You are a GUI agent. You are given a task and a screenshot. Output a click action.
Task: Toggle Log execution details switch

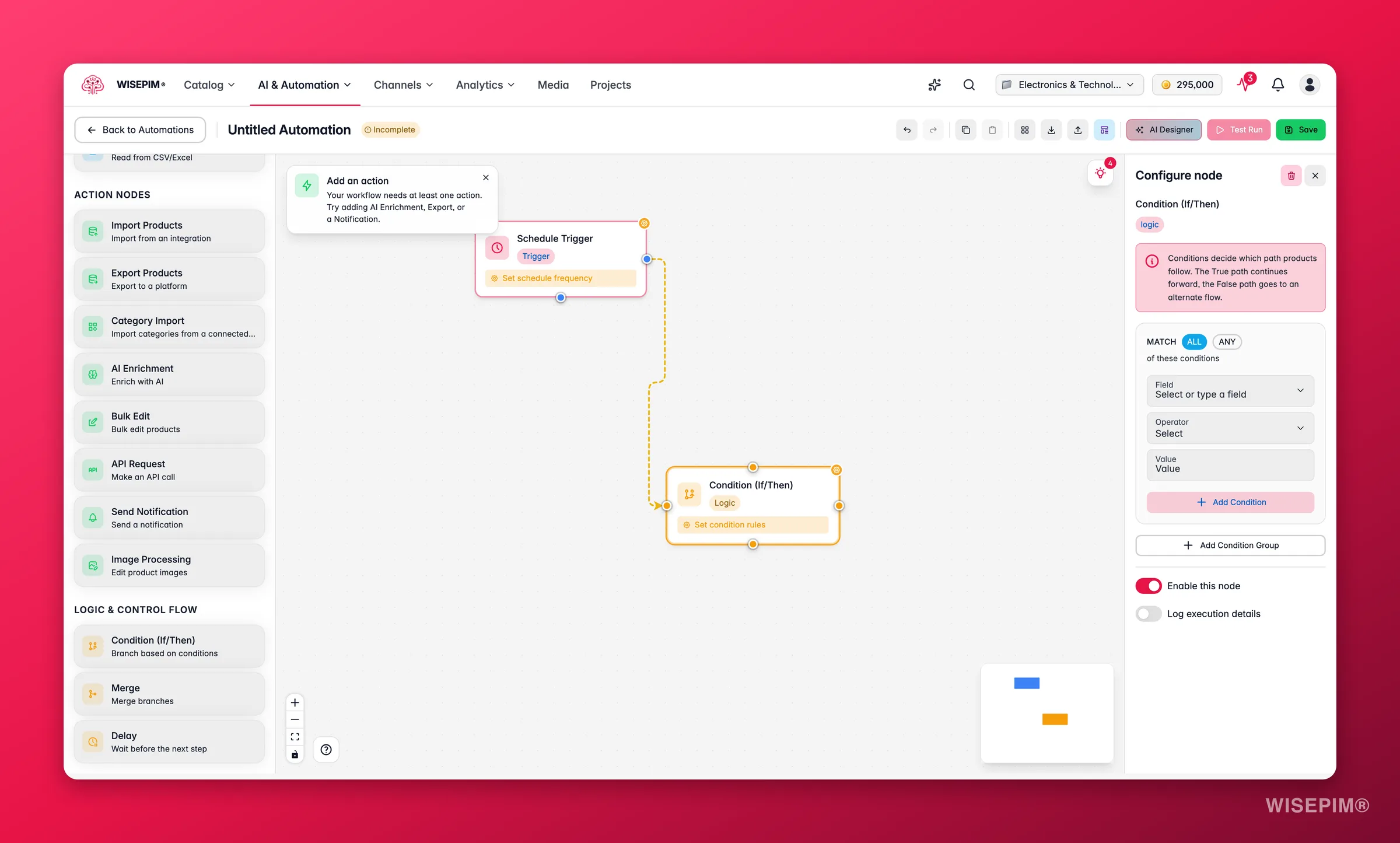coord(1149,614)
